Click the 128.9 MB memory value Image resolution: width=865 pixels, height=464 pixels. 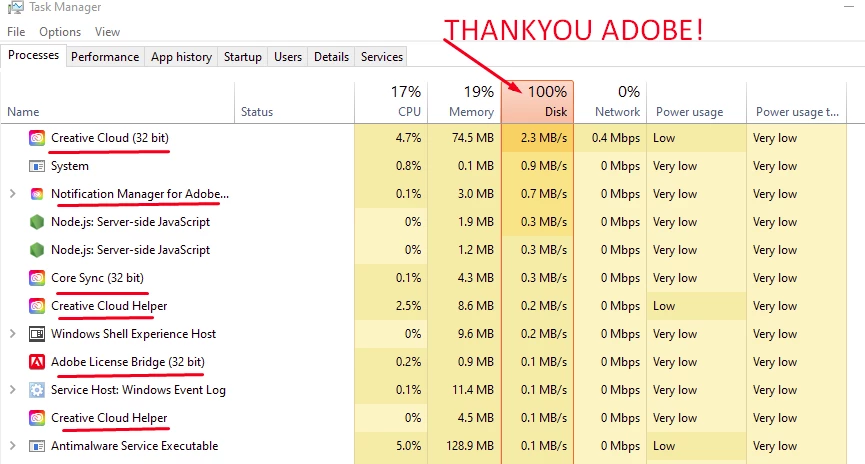pos(469,446)
